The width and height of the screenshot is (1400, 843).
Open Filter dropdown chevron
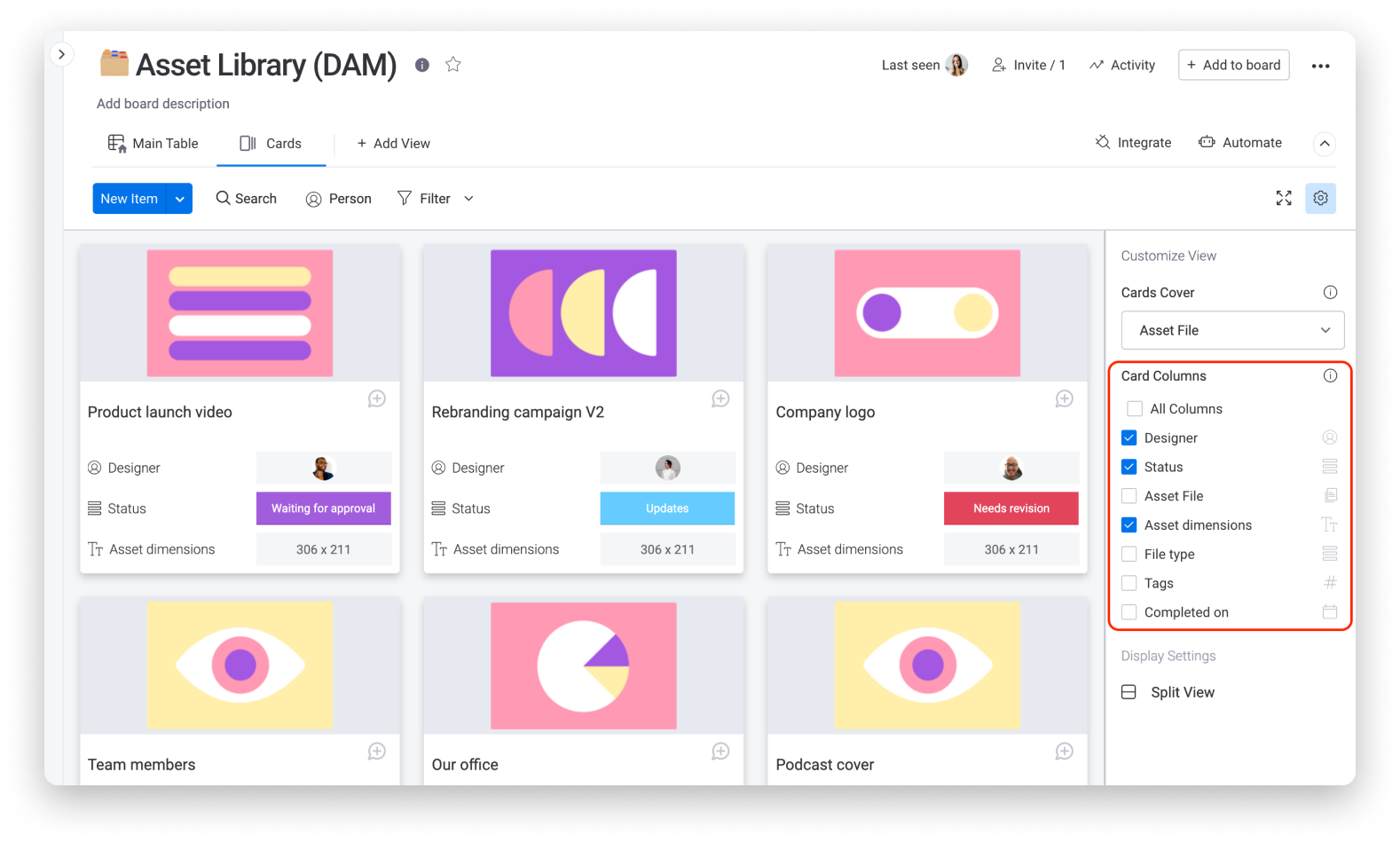click(x=468, y=199)
